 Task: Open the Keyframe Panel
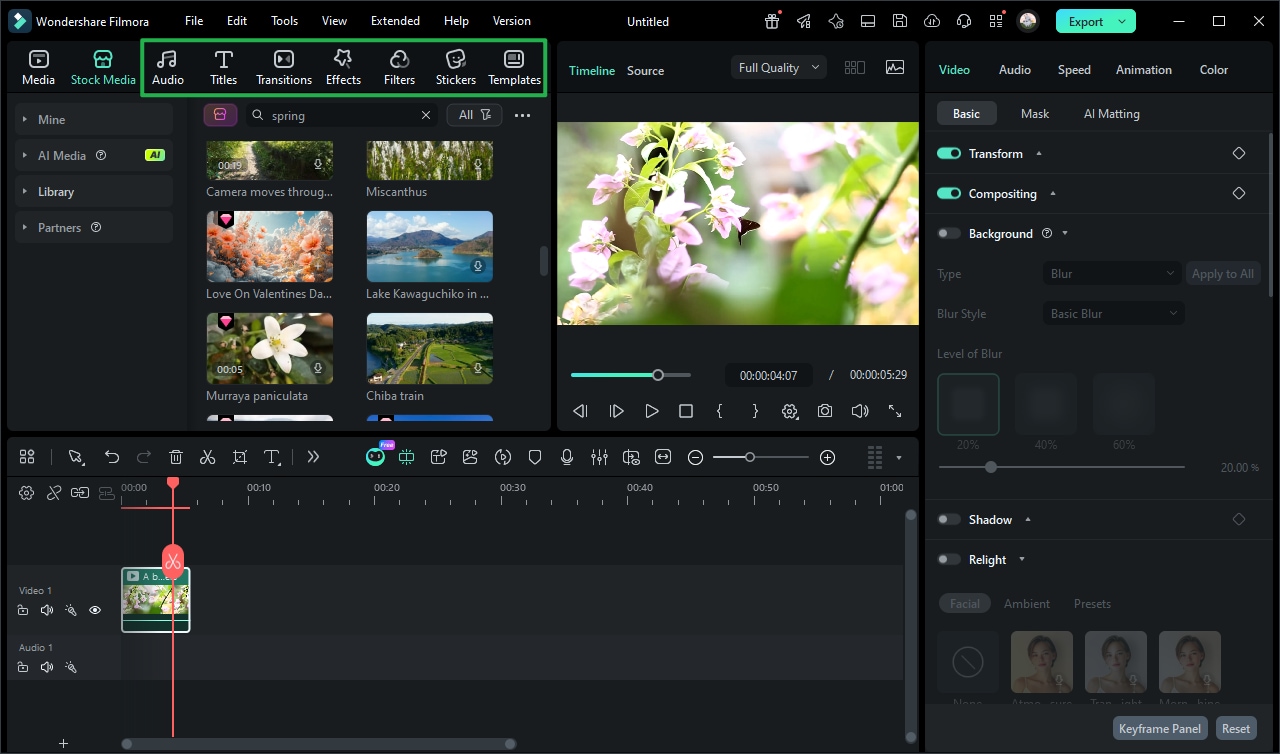click(x=1159, y=729)
